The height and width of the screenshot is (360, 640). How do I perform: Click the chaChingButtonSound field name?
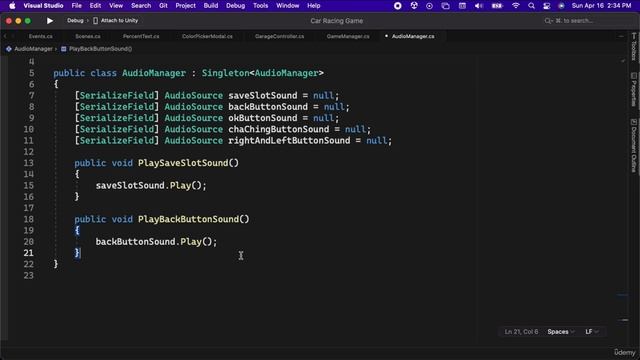(x=278, y=129)
